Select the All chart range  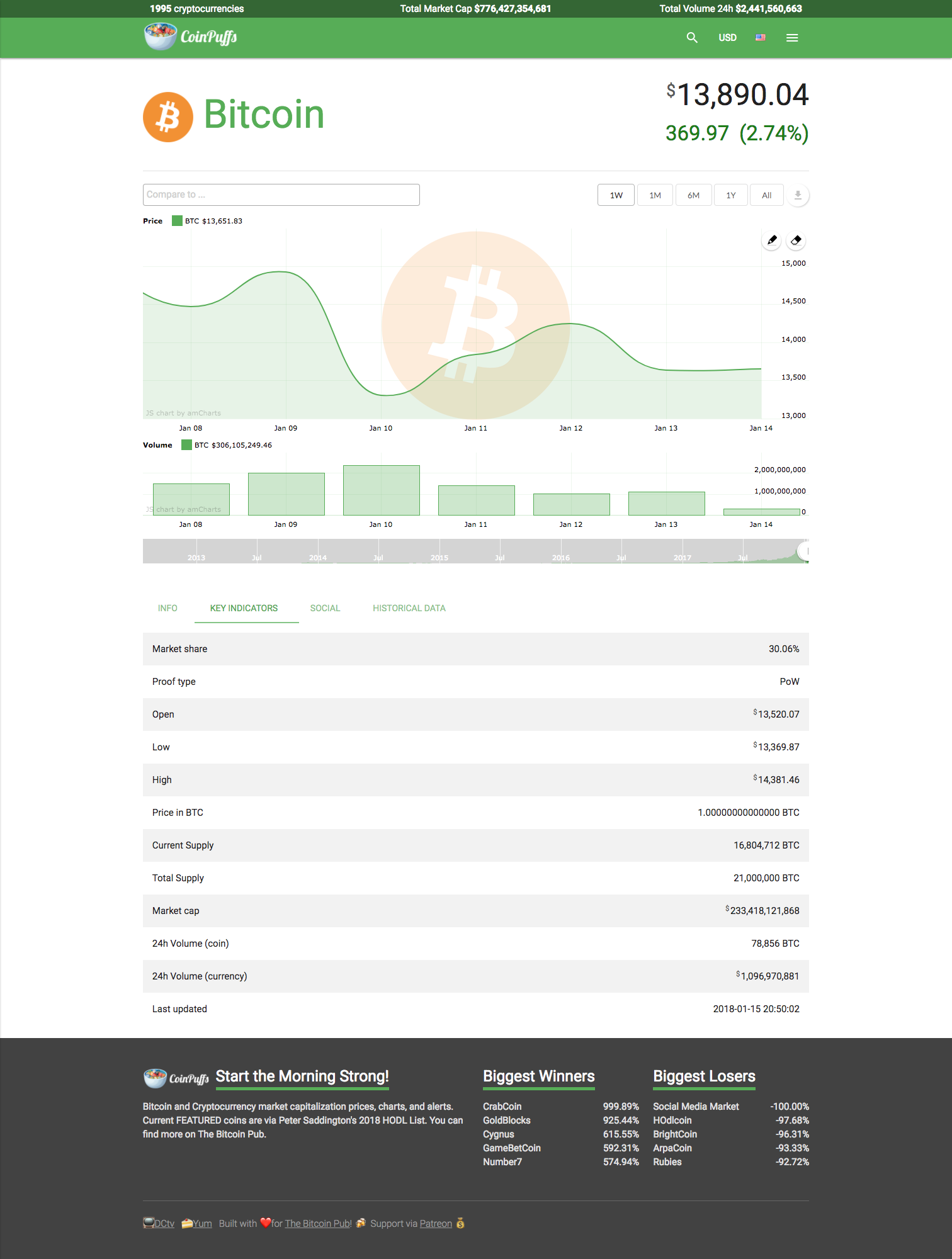(766, 195)
